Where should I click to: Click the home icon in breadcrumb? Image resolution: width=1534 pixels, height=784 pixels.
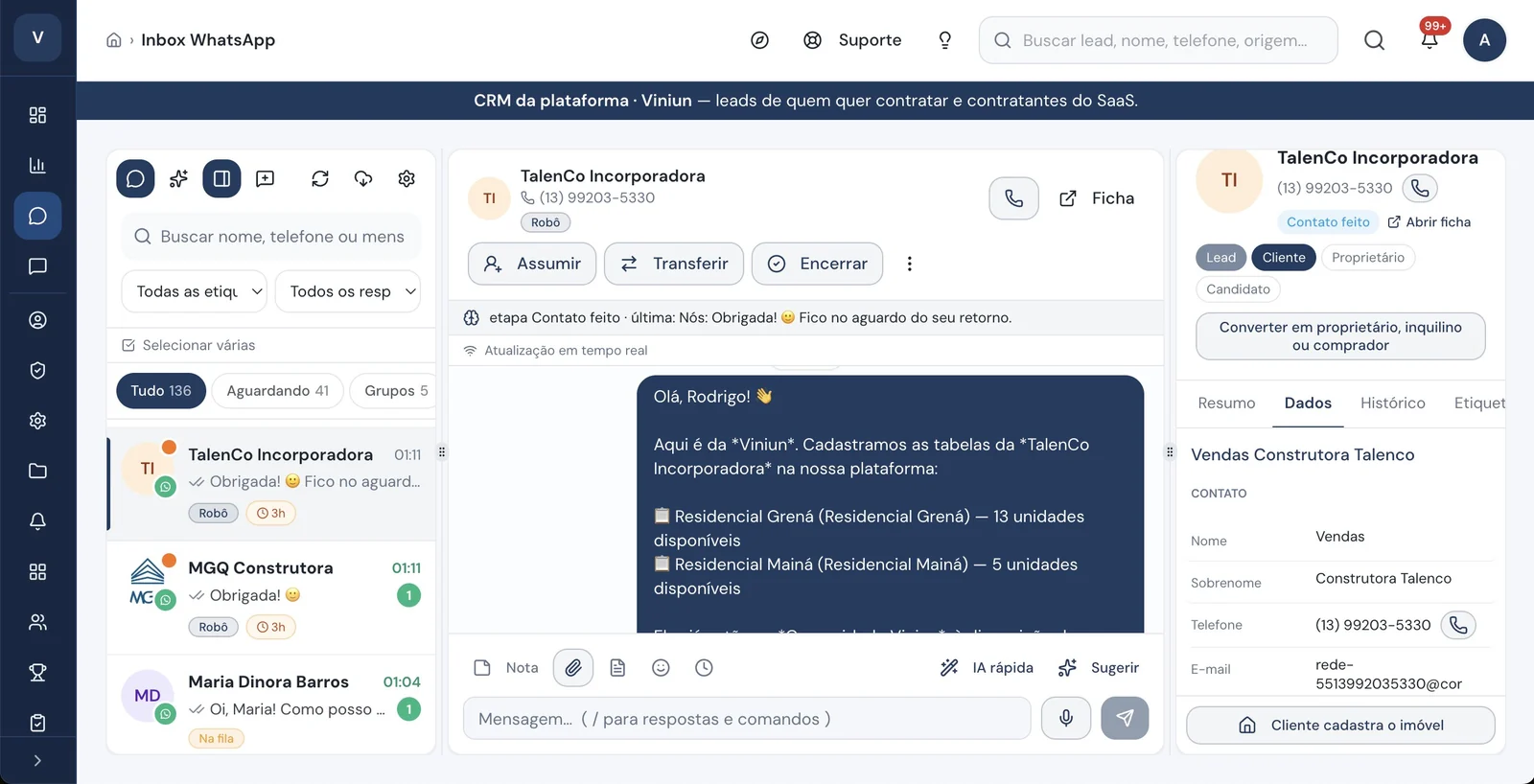point(113,40)
